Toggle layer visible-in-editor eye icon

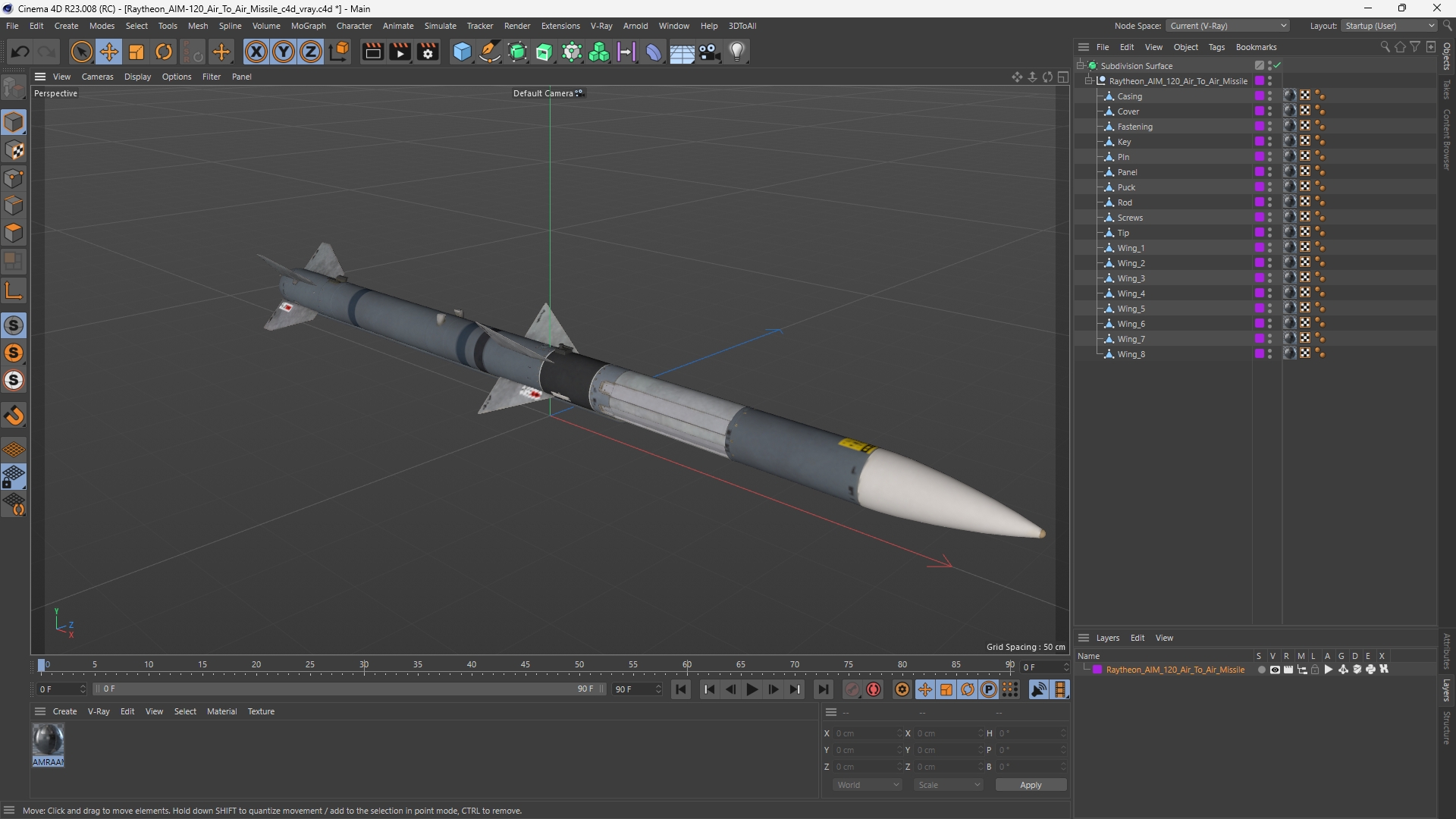tap(1275, 670)
